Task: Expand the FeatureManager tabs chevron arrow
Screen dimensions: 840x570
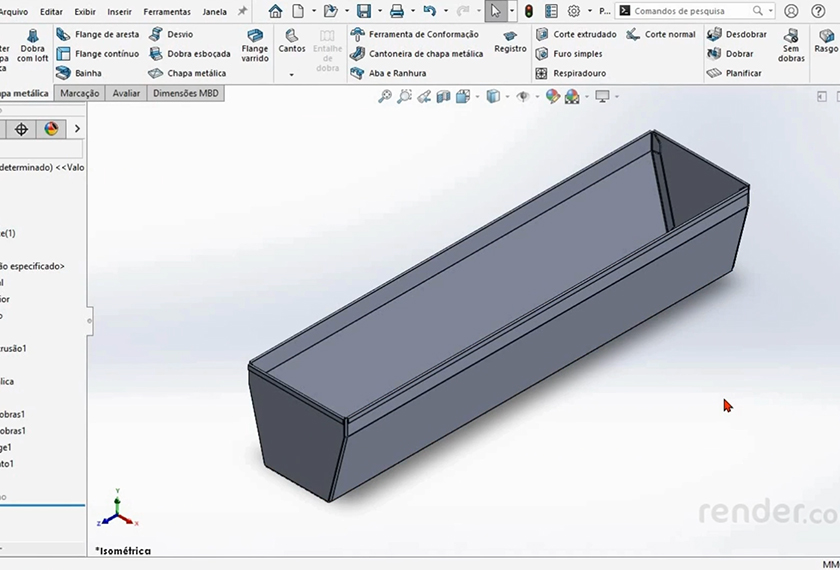Action: 77,129
